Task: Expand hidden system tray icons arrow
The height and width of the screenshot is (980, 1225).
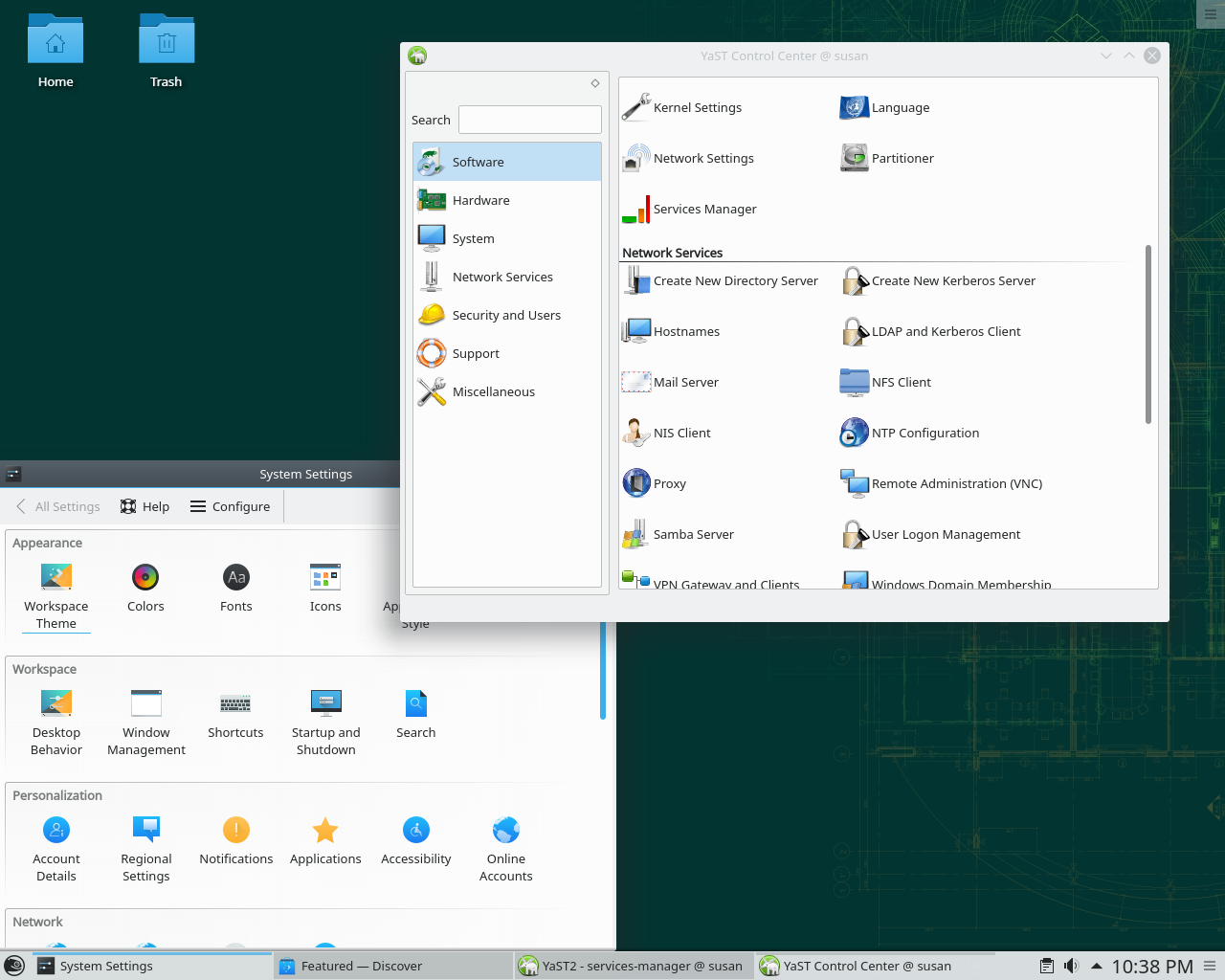Action: point(1097,966)
